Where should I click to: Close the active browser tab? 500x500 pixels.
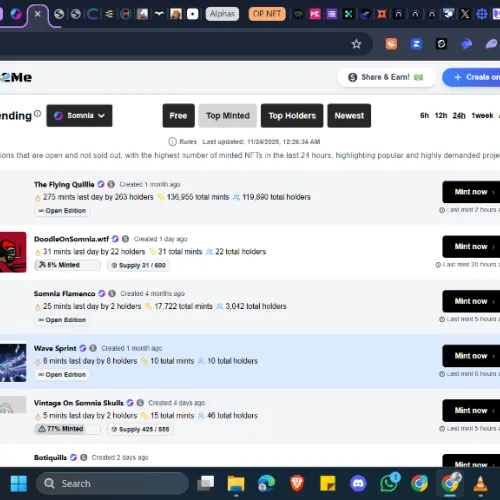pos(38,14)
